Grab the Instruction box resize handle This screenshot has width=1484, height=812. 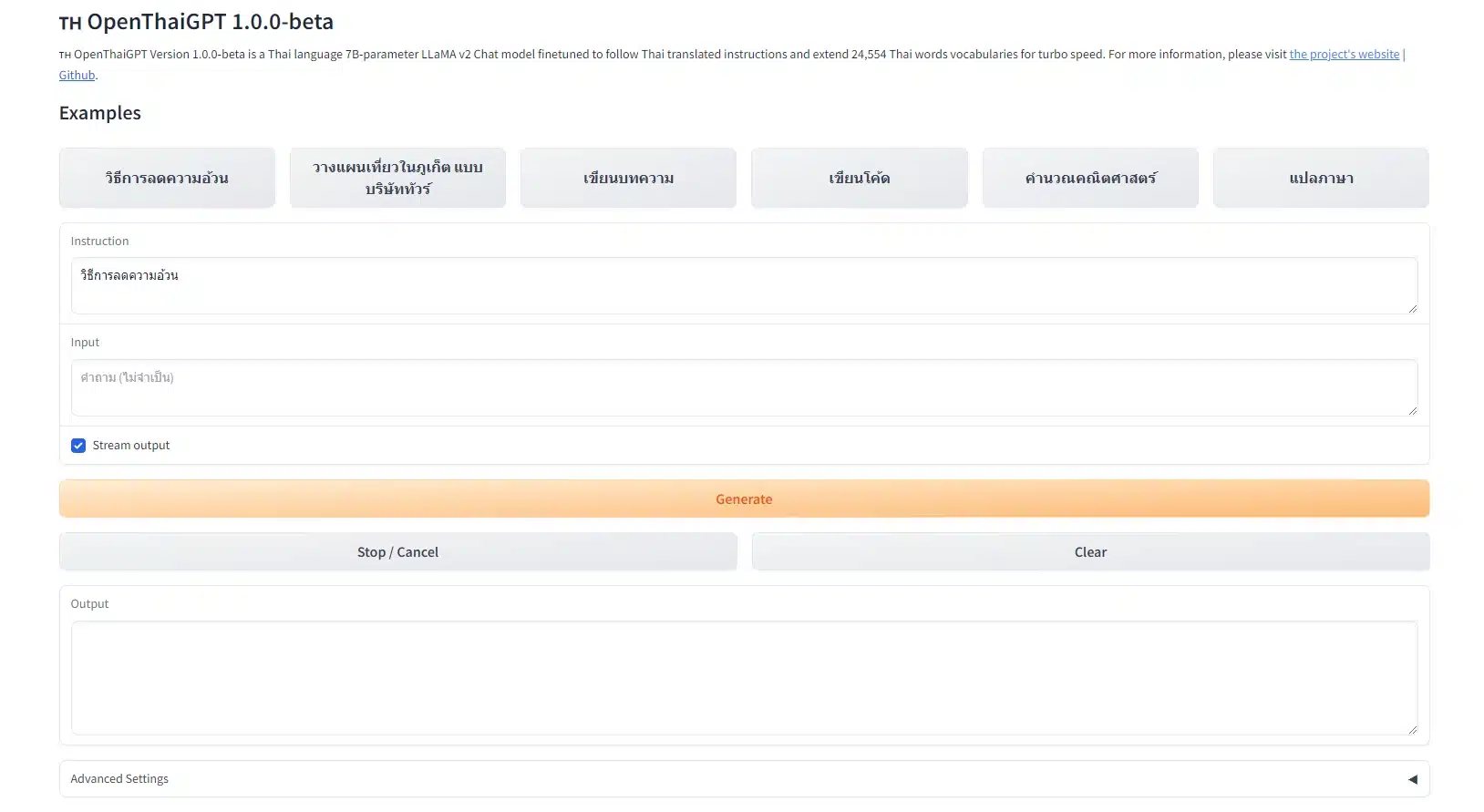pos(1412,308)
